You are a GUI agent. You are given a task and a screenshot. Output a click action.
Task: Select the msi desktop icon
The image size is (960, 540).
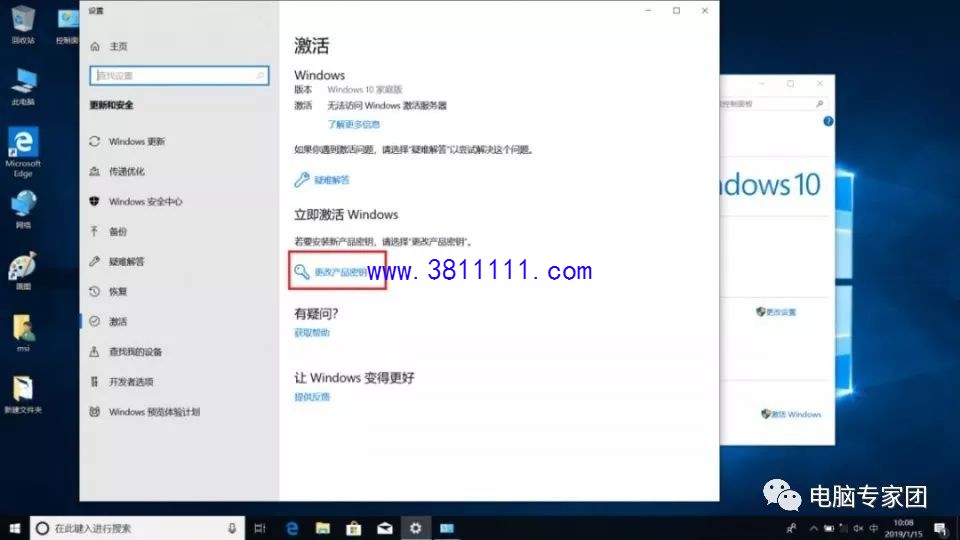23,333
